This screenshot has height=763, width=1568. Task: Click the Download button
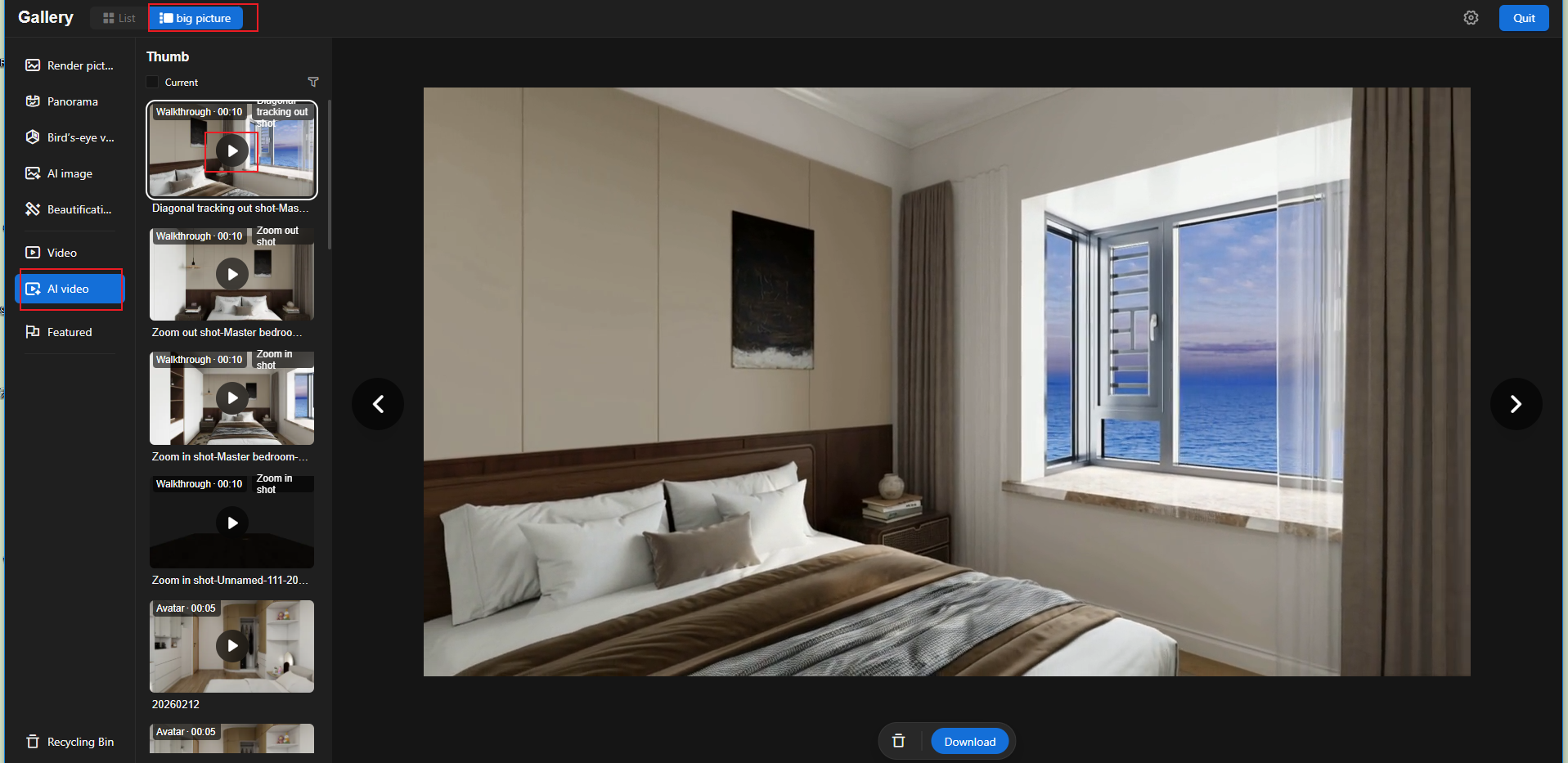[969, 742]
